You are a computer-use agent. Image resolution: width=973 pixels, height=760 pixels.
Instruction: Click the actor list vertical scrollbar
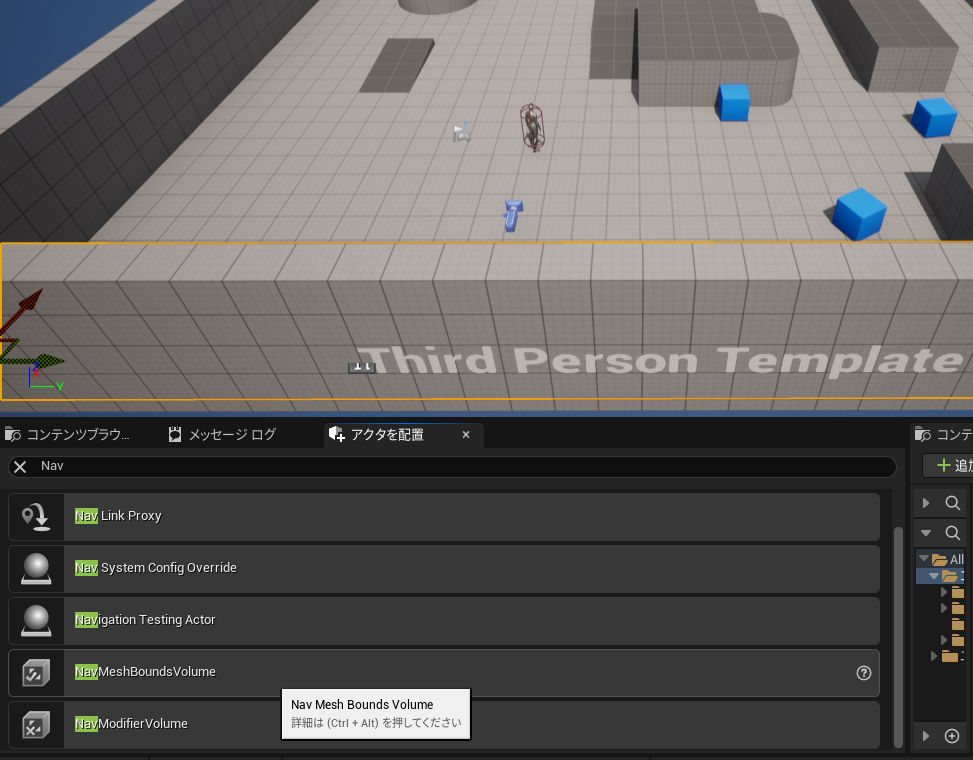pos(898,637)
